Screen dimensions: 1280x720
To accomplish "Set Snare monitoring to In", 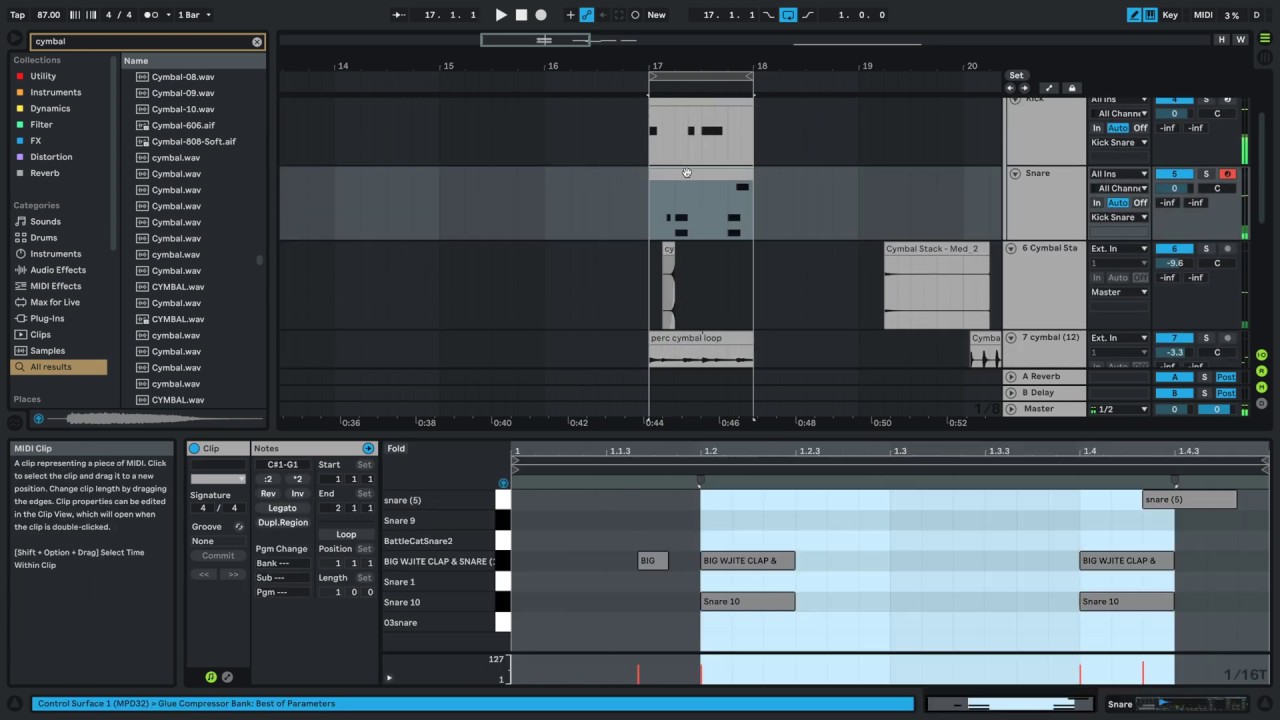I will 1097,203.
